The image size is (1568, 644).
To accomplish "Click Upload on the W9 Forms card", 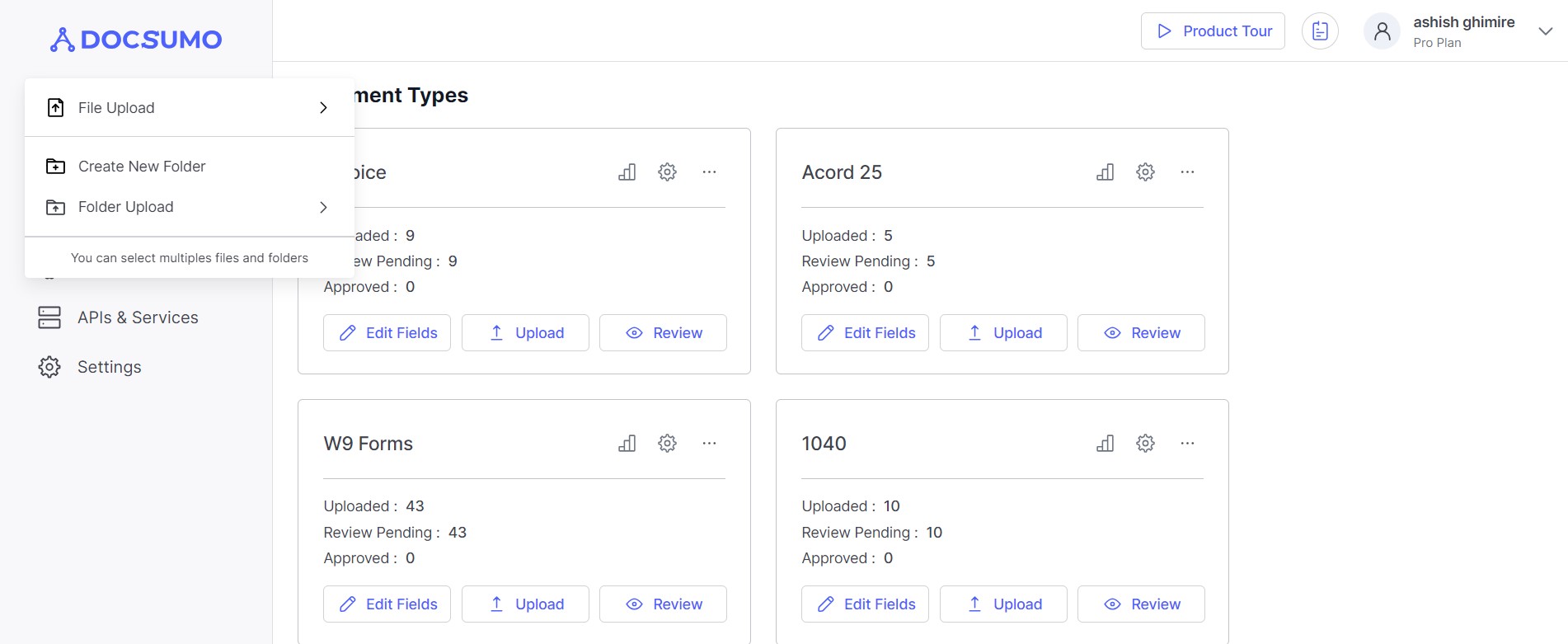I will click(x=525, y=604).
